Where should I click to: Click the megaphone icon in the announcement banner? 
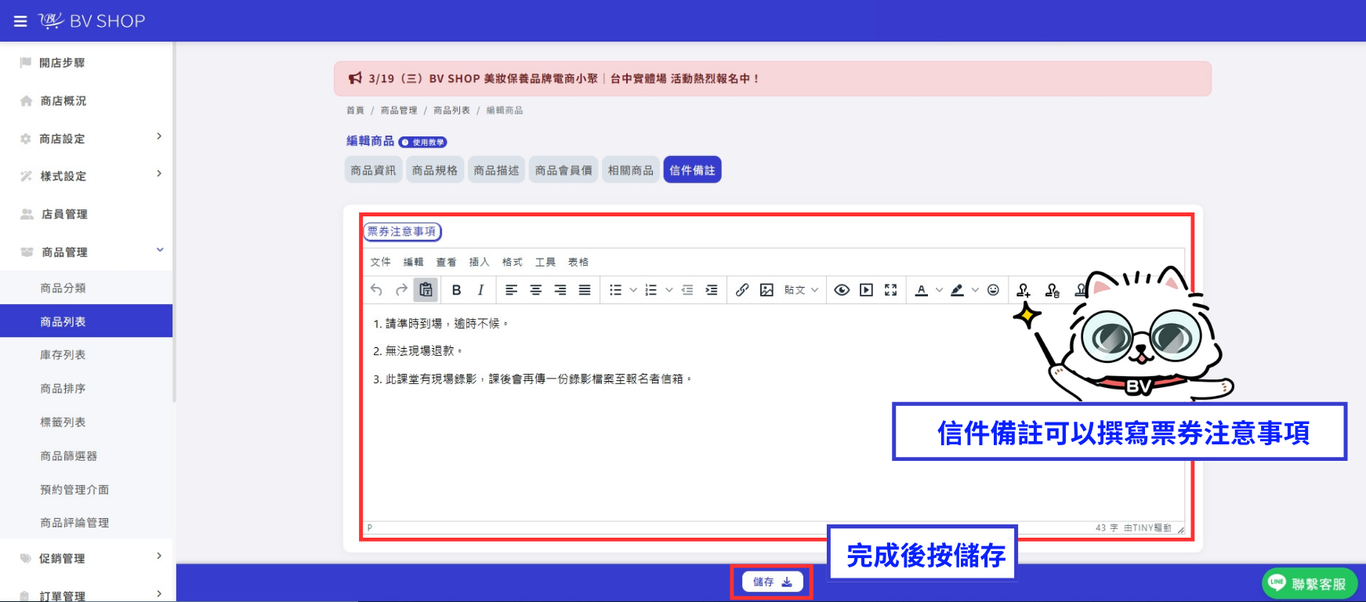[355, 78]
